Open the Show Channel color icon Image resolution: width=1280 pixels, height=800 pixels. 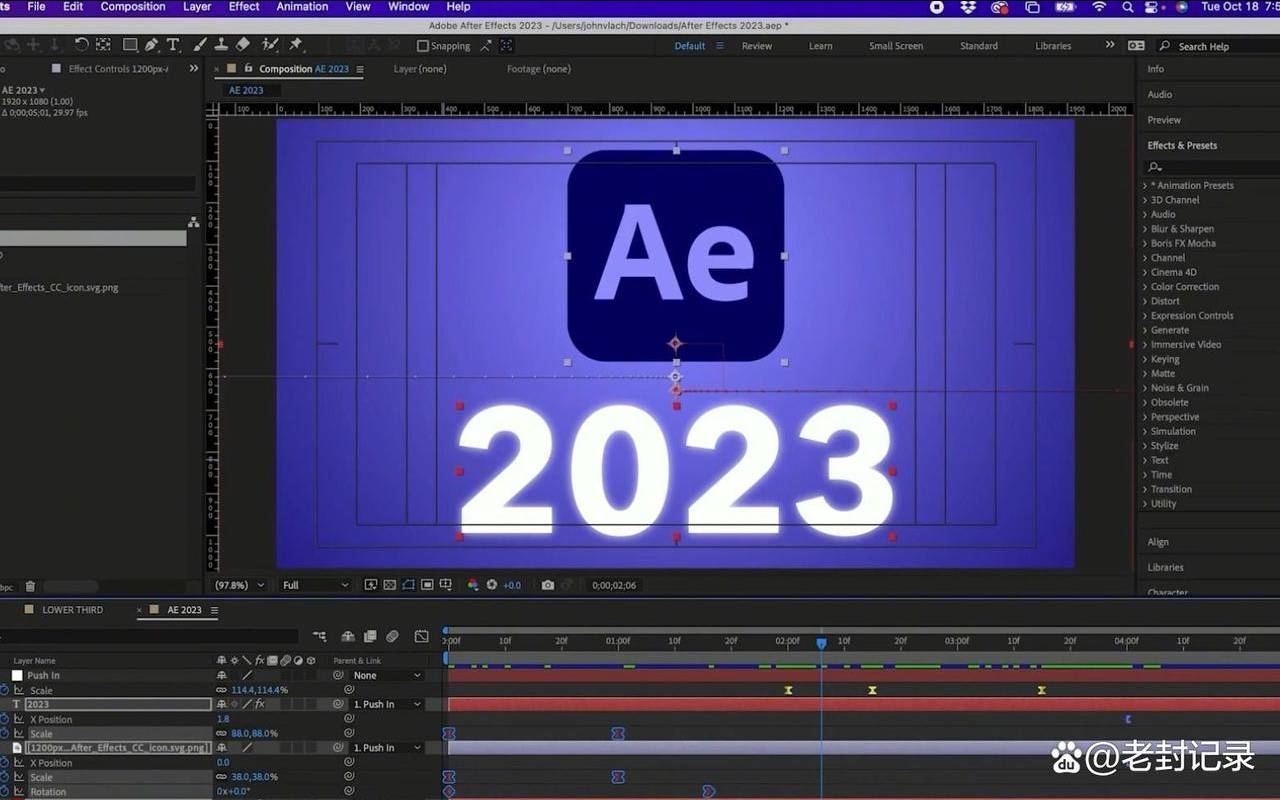(x=473, y=585)
